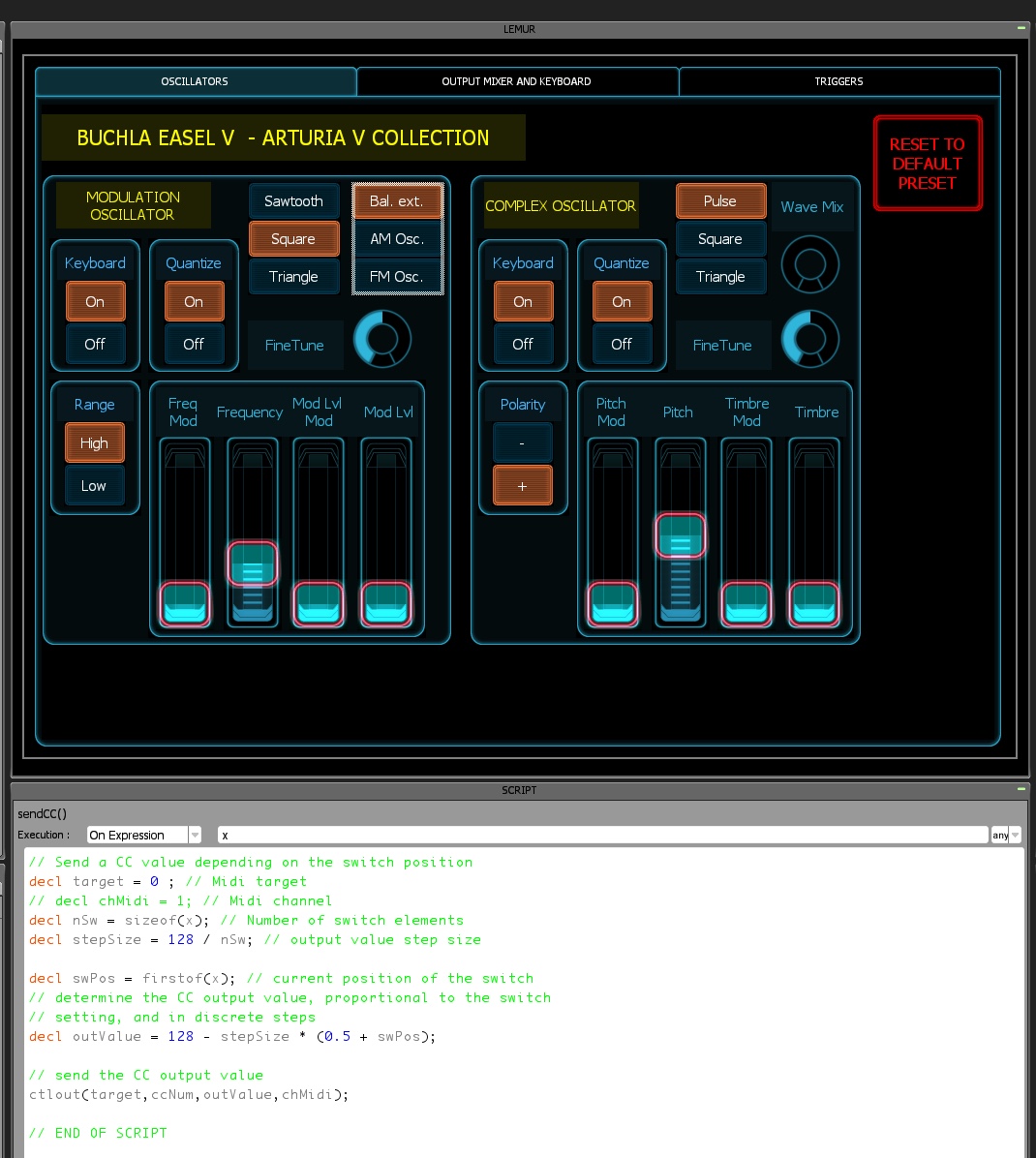Click RESET TO DEFAULT PRESET button

(x=928, y=164)
